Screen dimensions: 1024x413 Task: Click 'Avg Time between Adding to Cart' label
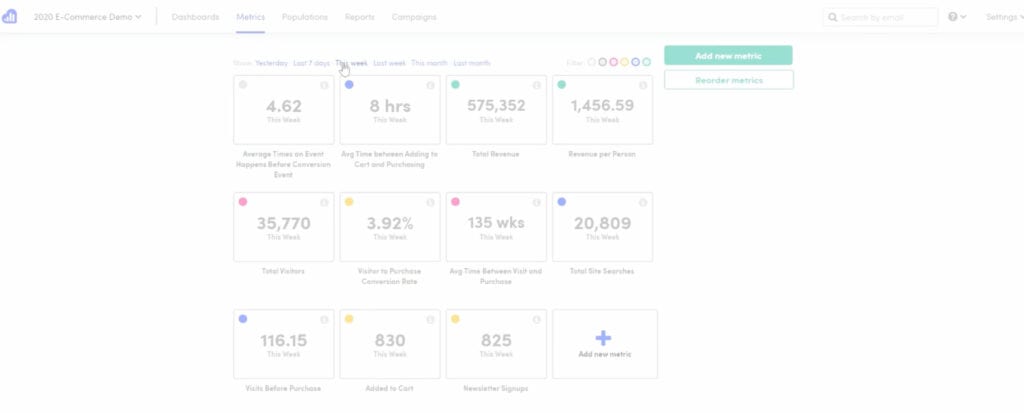pyautogui.click(x=390, y=159)
